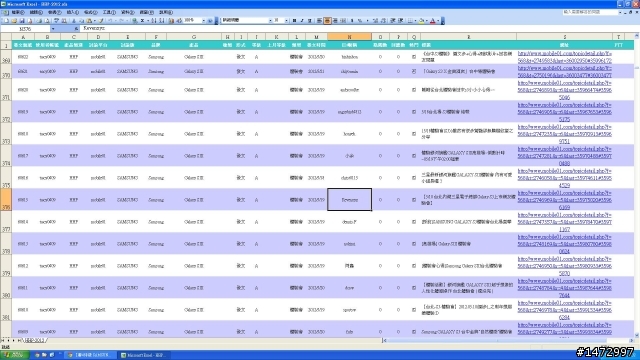Image resolution: width=640 pixels, height=360 pixels.
Task: Open the 檔案(F) File menu
Action: click(18, 13)
